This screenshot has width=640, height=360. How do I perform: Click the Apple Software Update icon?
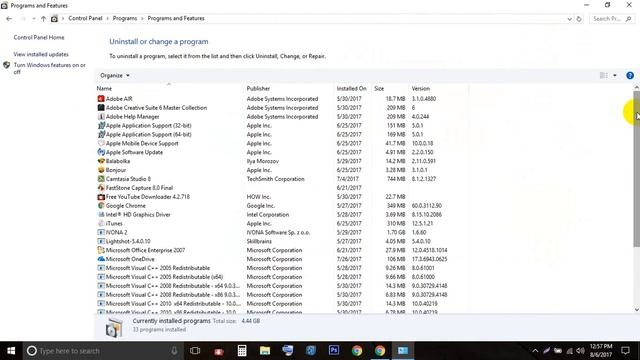pyautogui.click(x=101, y=152)
